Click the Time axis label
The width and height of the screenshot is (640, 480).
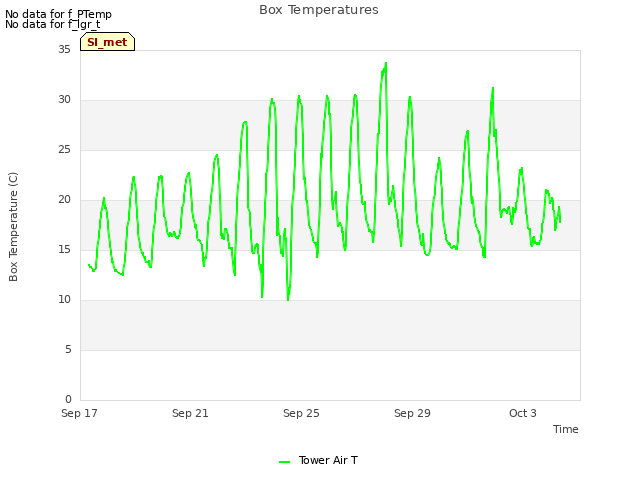coord(565,429)
